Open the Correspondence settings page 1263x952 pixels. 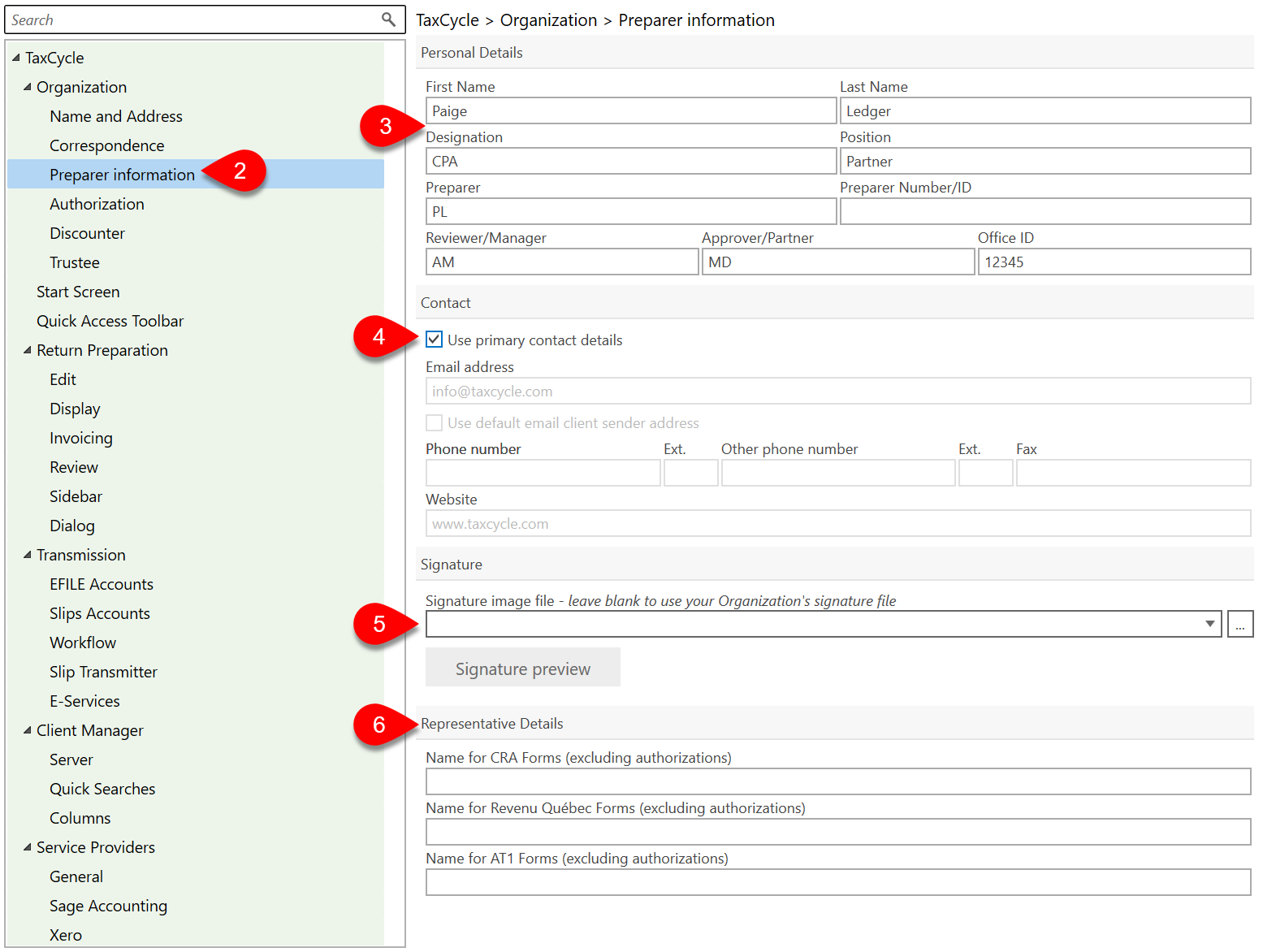tap(107, 145)
